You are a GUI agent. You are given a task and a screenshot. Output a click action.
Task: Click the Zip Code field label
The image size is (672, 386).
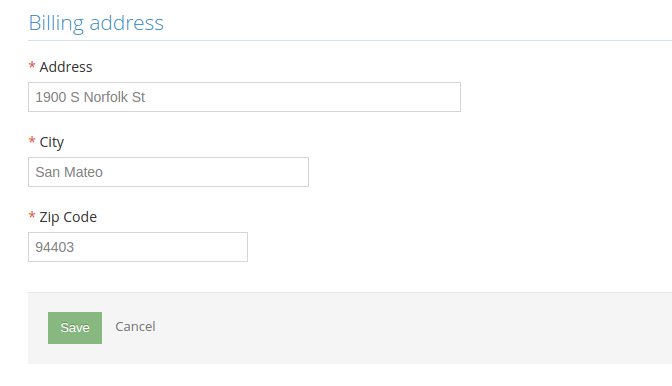68,217
